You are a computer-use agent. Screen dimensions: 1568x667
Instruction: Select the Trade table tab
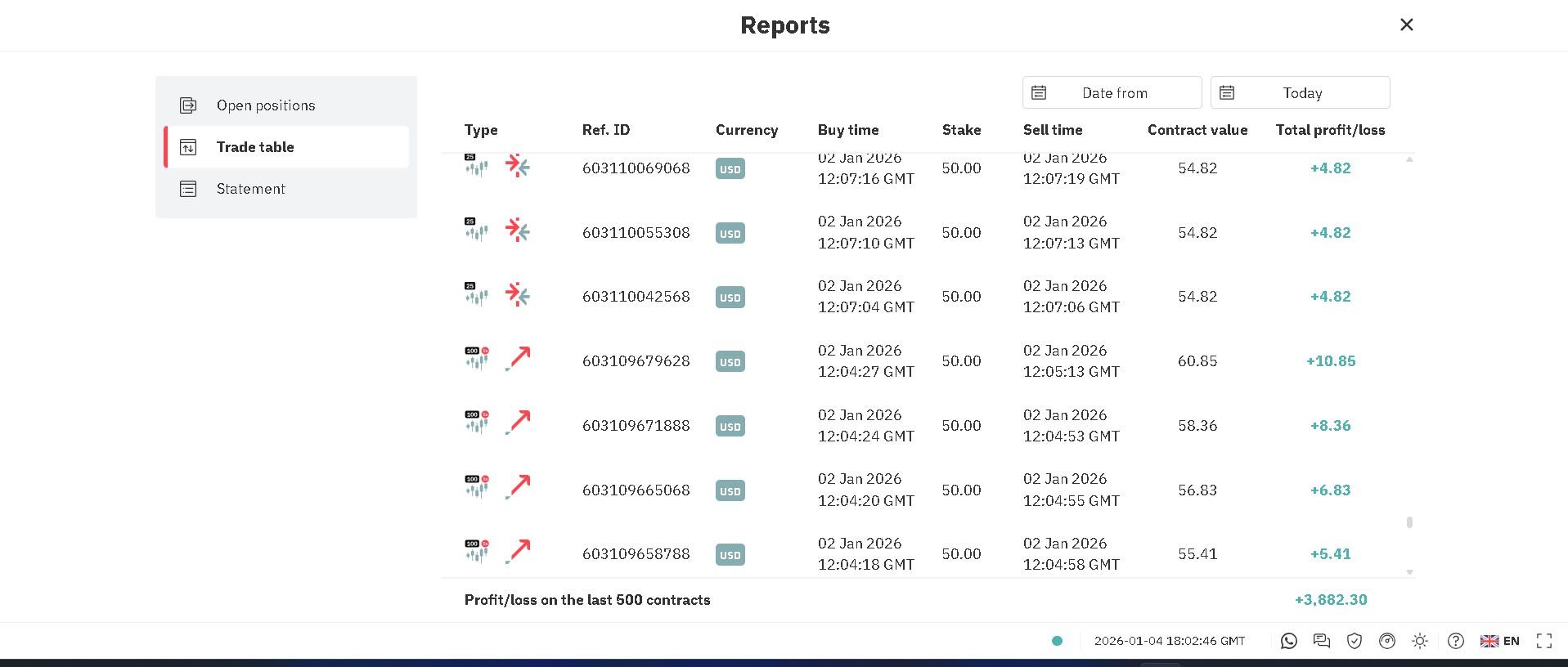click(x=286, y=147)
